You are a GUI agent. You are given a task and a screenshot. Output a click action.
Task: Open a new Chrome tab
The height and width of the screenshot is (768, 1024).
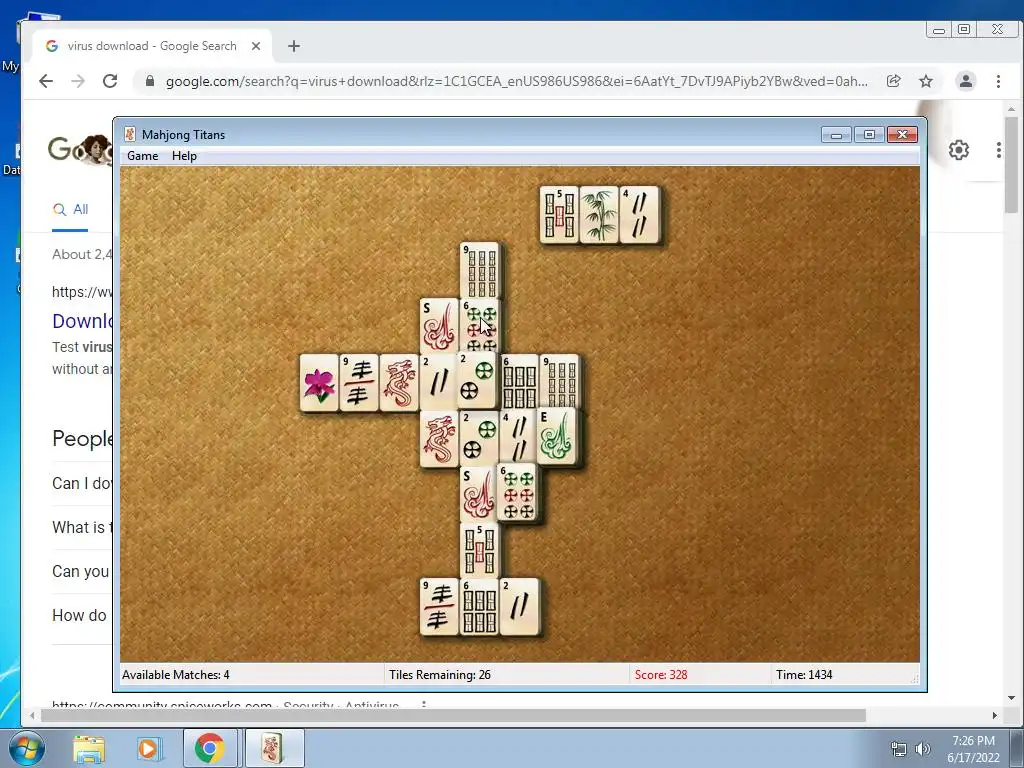pyautogui.click(x=294, y=46)
